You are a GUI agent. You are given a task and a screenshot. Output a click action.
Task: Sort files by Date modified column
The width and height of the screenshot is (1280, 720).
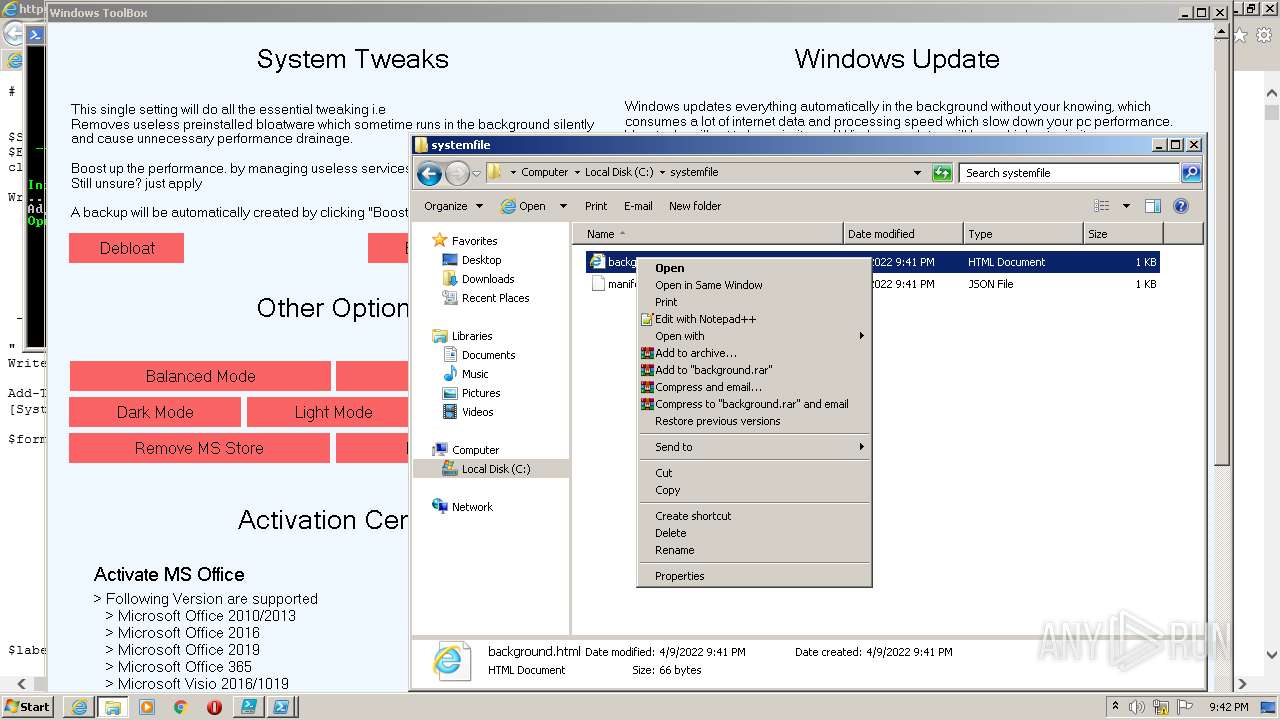[x=903, y=234]
